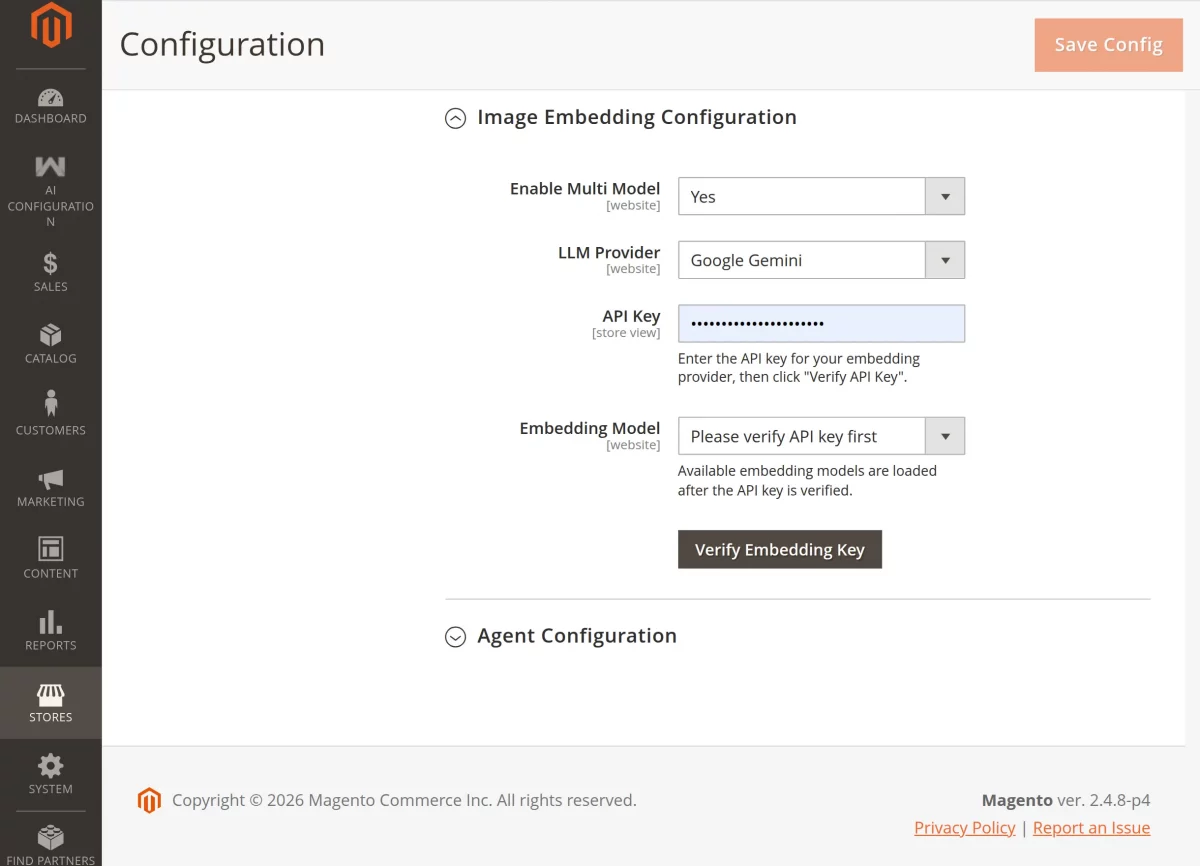Screen dimensions: 1200x866
Task: Open the AI Configuration sidebar icon
Action: tap(50, 167)
